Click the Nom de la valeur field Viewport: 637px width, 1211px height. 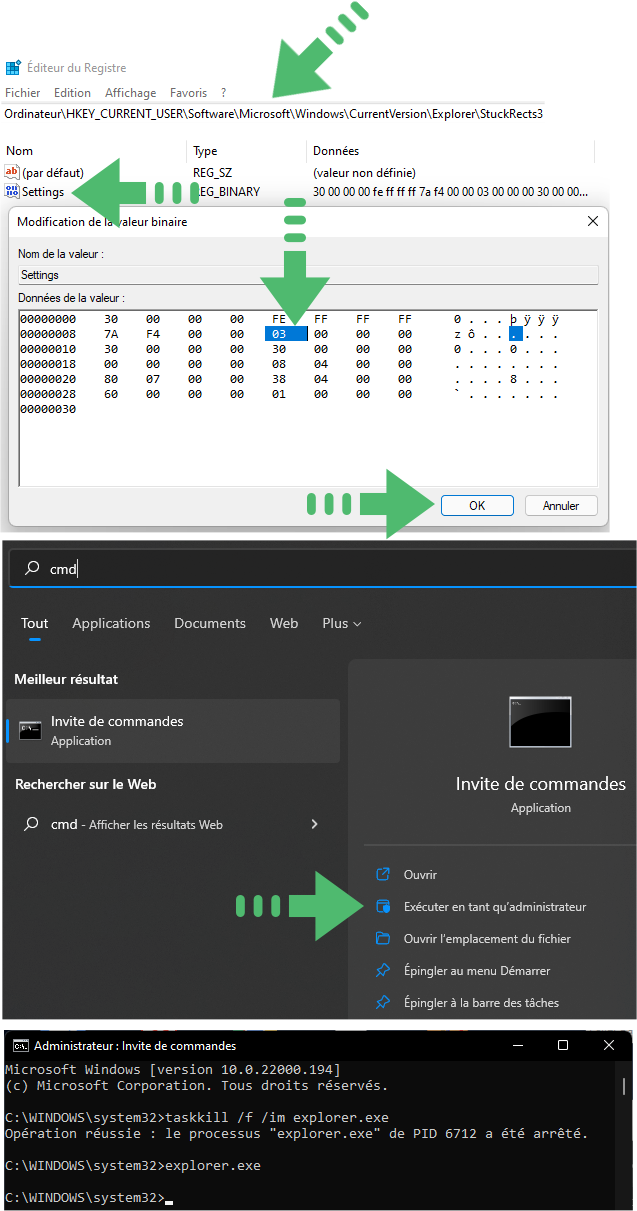[308, 275]
